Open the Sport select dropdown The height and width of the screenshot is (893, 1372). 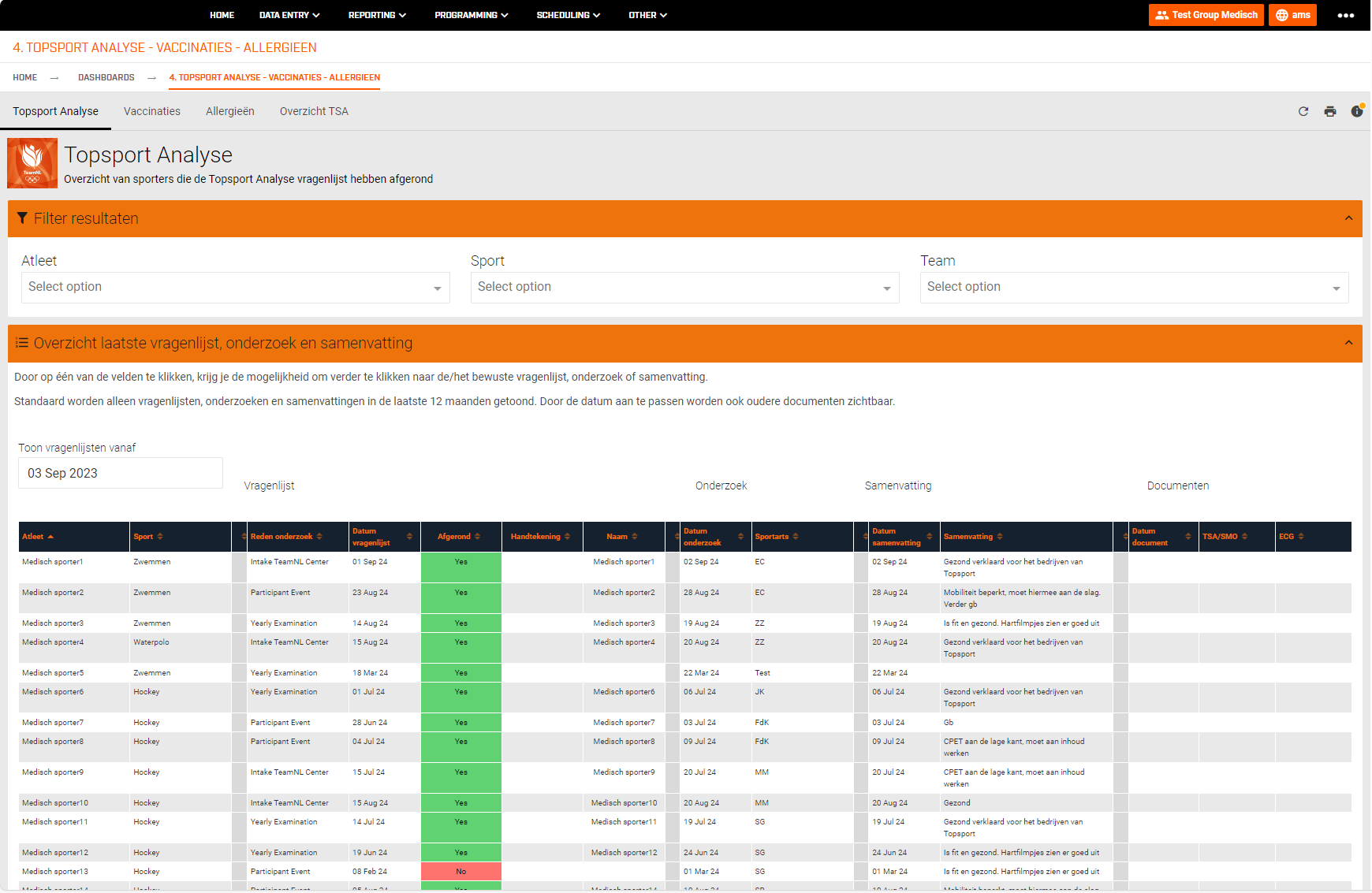(684, 288)
